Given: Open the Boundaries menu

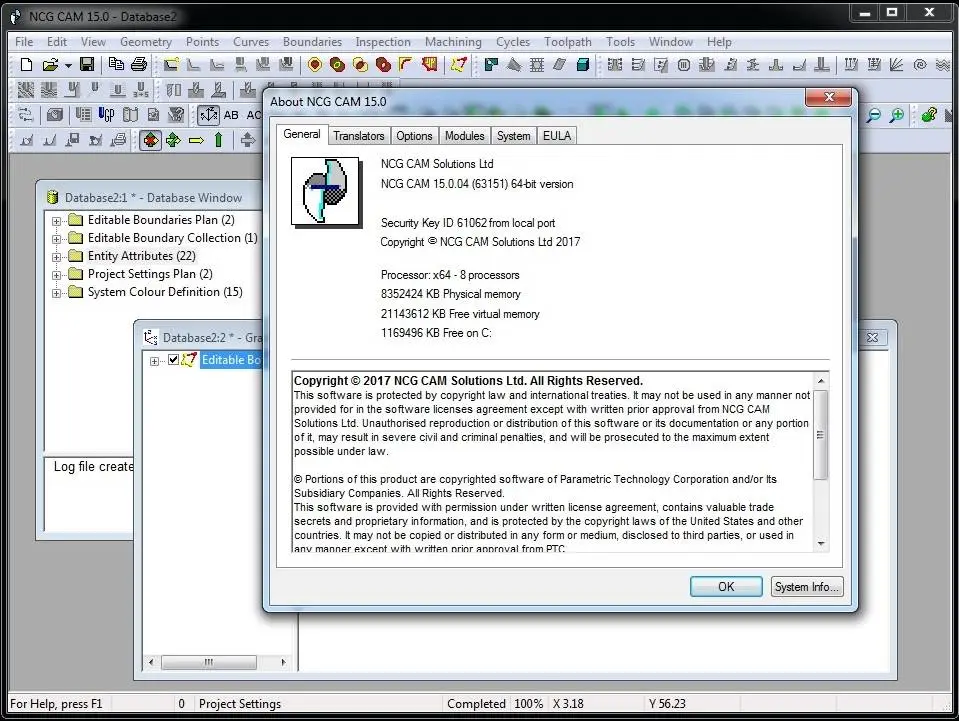Looking at the screenshot, I should pos(312,42).
